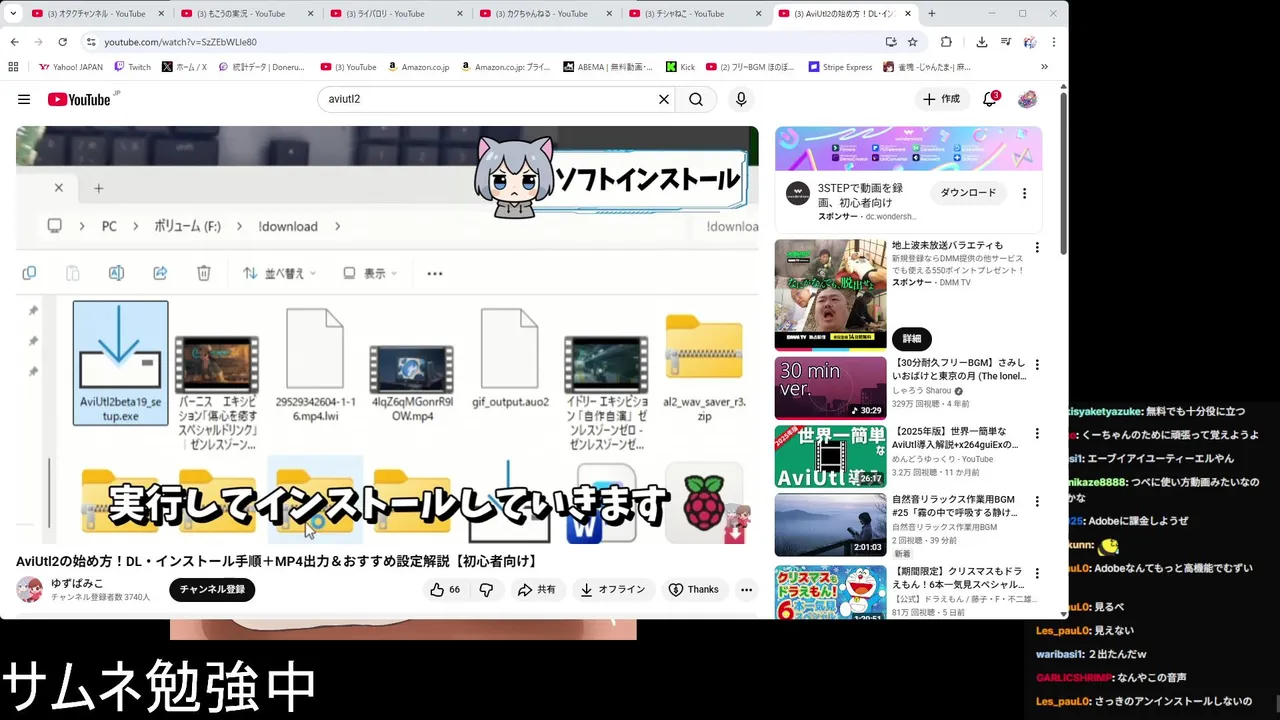Screen dimensions: 1280x720
Task: Clear the aviutl2 search text
Action: (663, 99)
